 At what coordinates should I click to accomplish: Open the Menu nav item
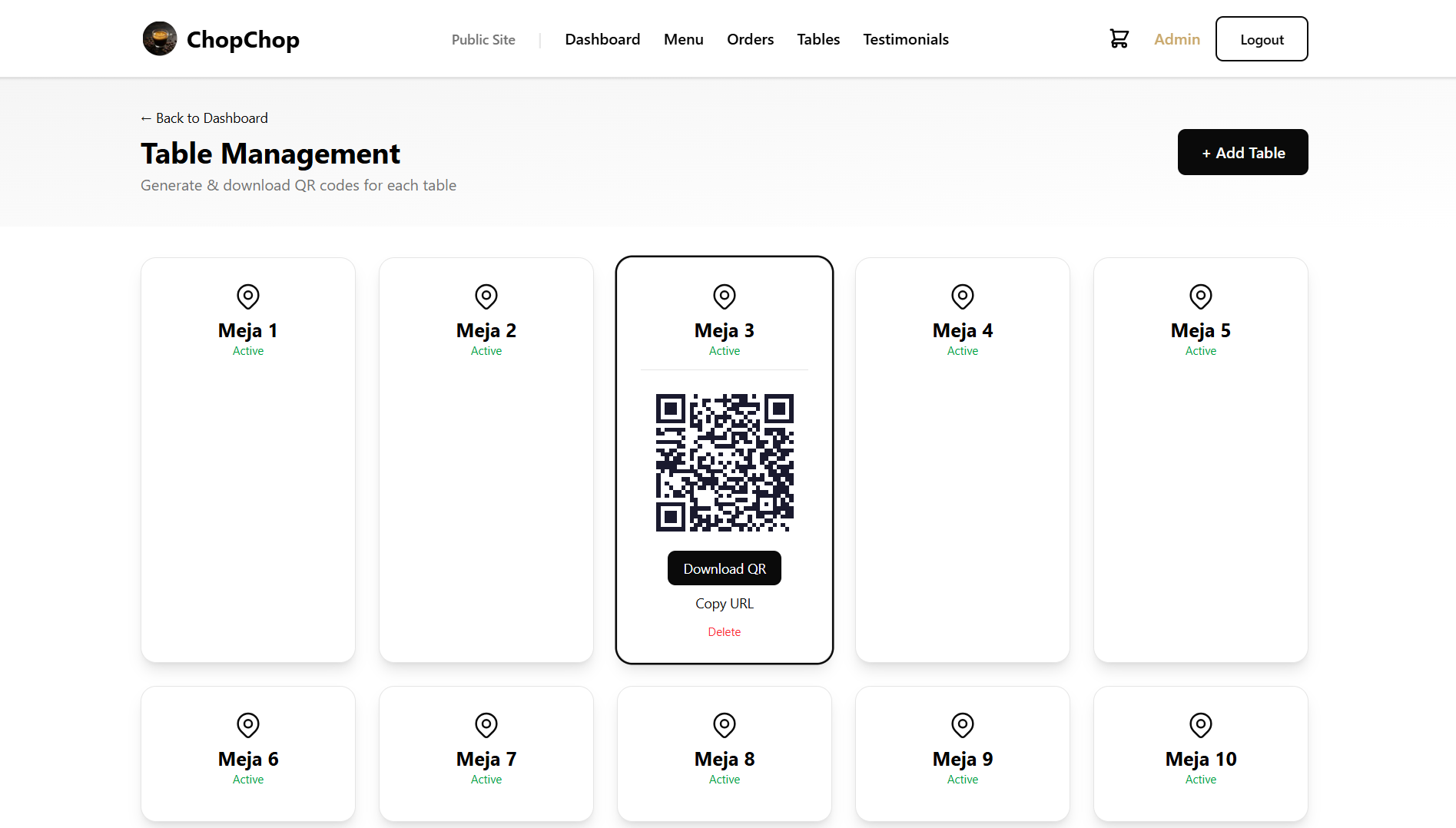[684, 39]
